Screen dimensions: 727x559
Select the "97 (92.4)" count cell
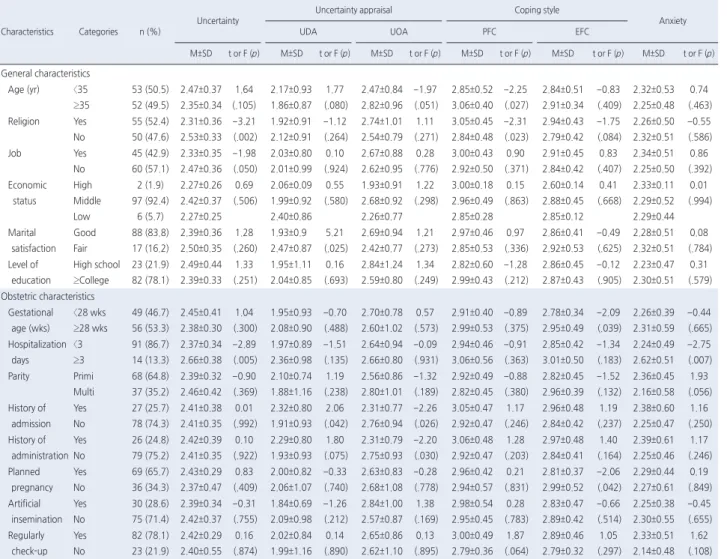(150, 201)
